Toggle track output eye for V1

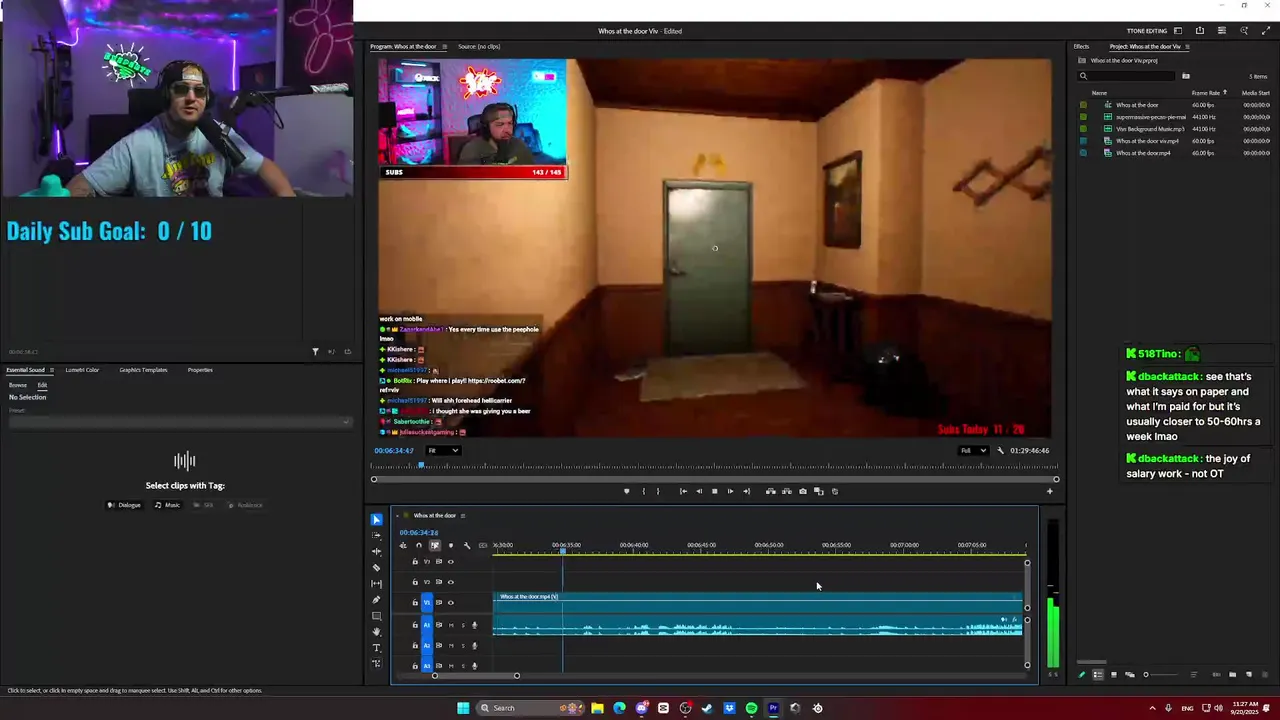pos(451,602)
